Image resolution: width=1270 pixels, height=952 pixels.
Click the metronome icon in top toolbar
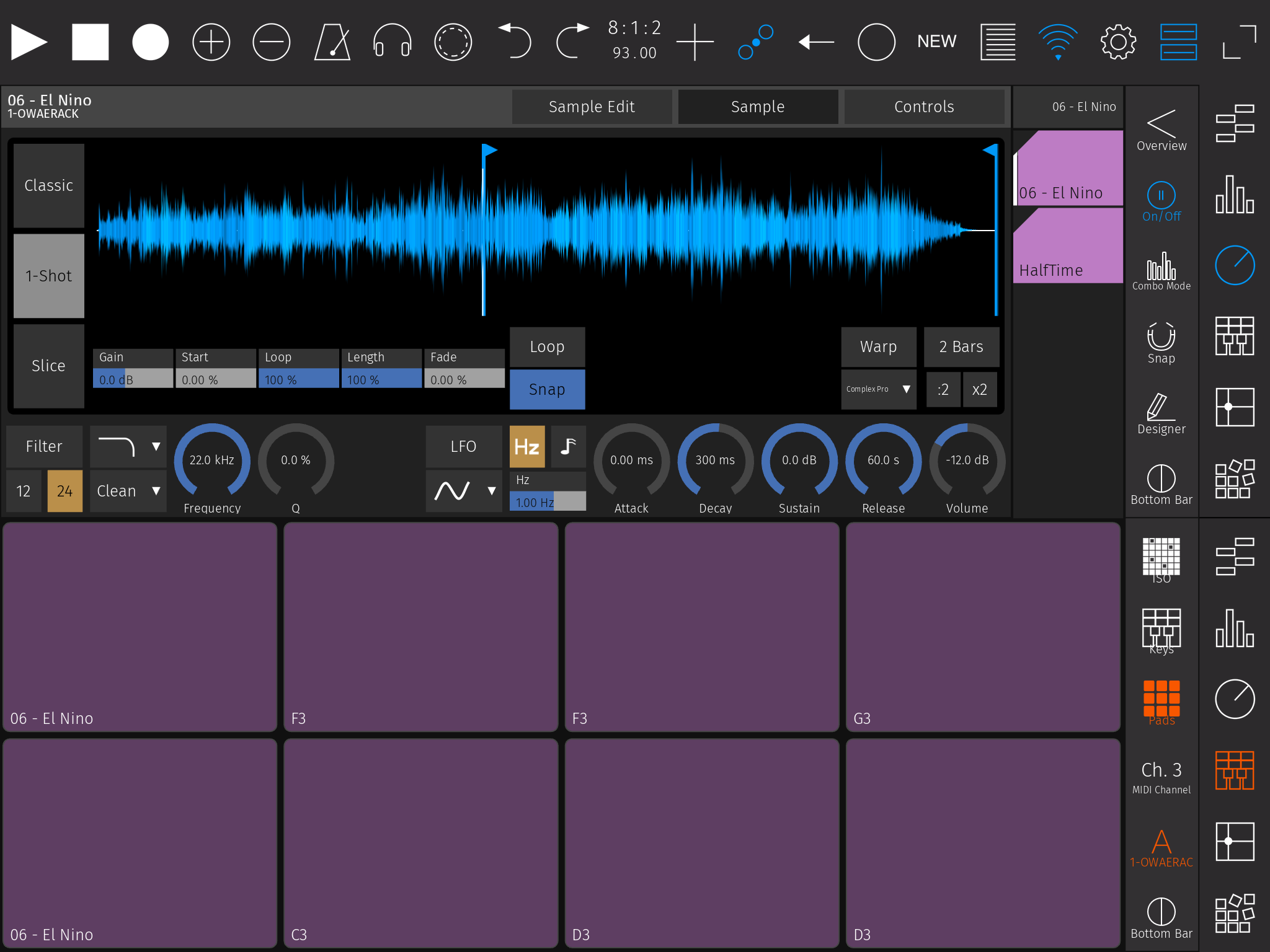[332, 42]
